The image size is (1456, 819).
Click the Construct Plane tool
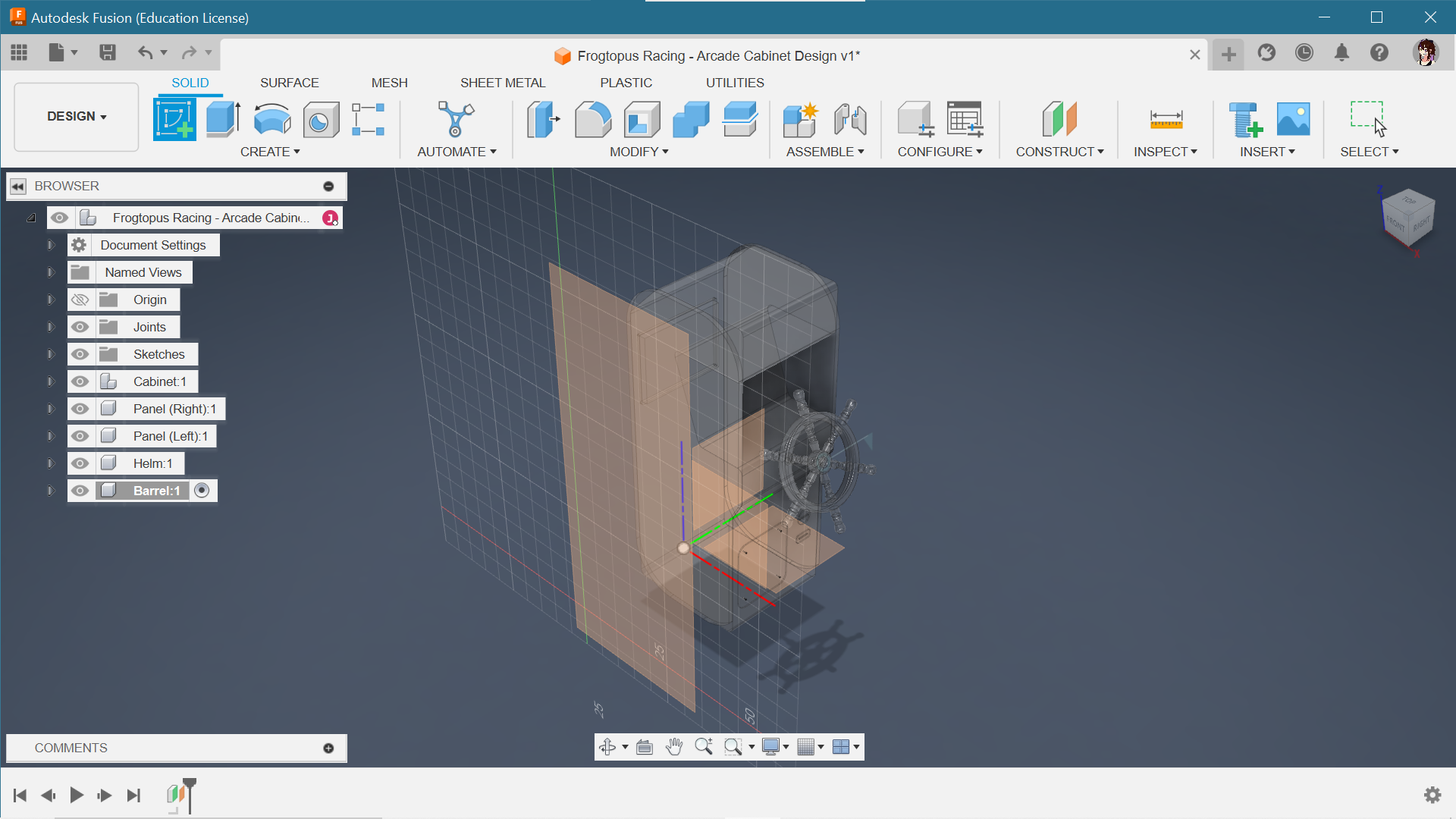(1058, 118)
